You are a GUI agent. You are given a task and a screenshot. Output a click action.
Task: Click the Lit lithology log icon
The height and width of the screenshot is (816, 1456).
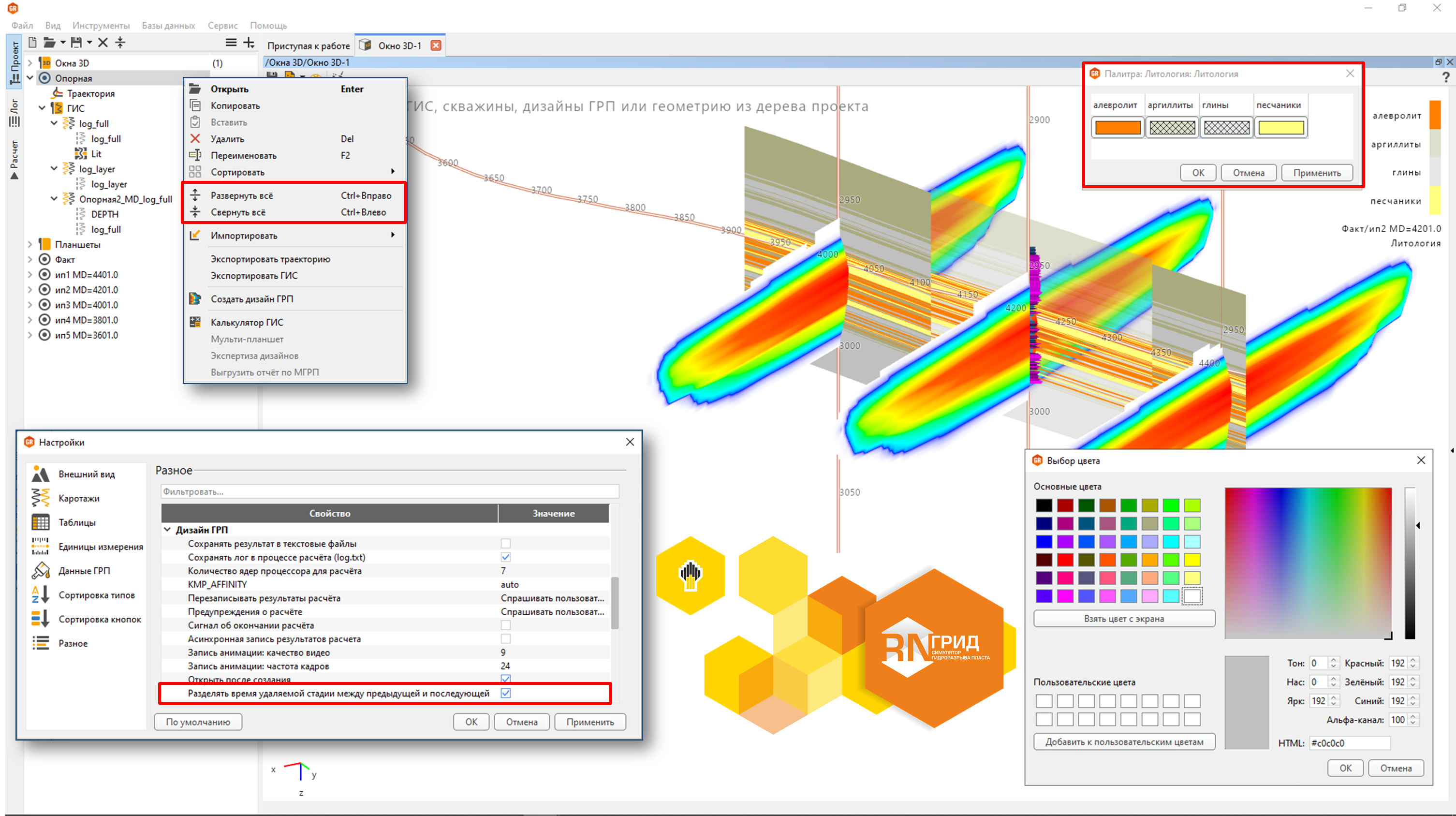pos(81,154)
